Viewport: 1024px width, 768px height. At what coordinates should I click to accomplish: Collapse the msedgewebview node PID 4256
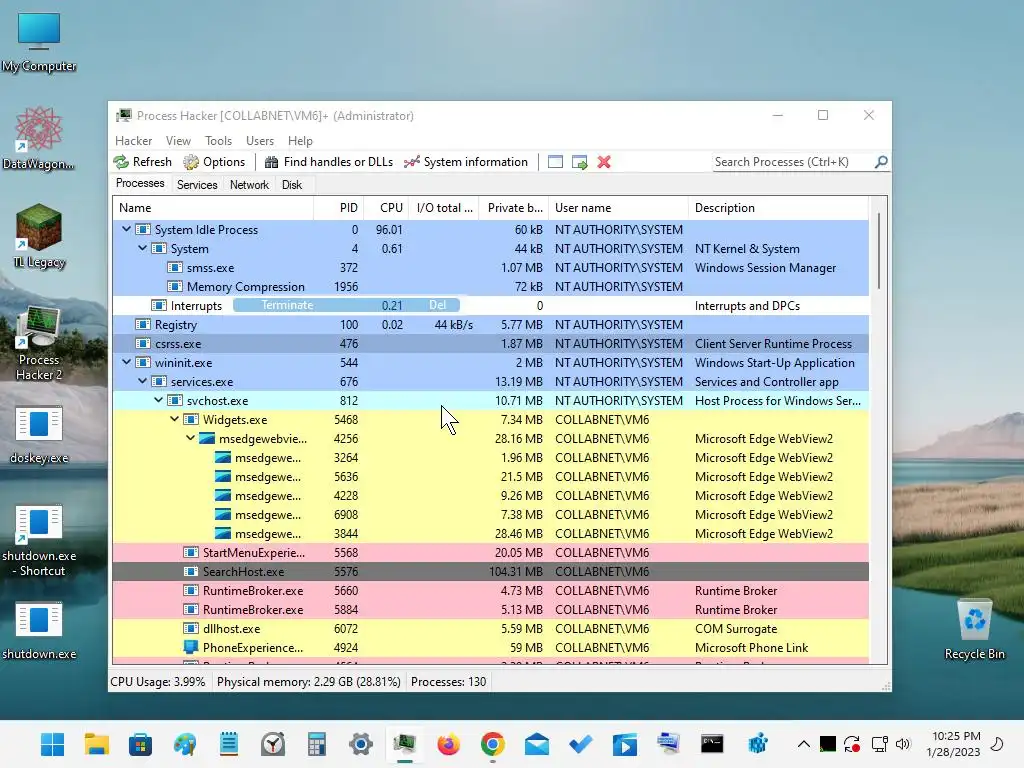click(x=190, y=438)
